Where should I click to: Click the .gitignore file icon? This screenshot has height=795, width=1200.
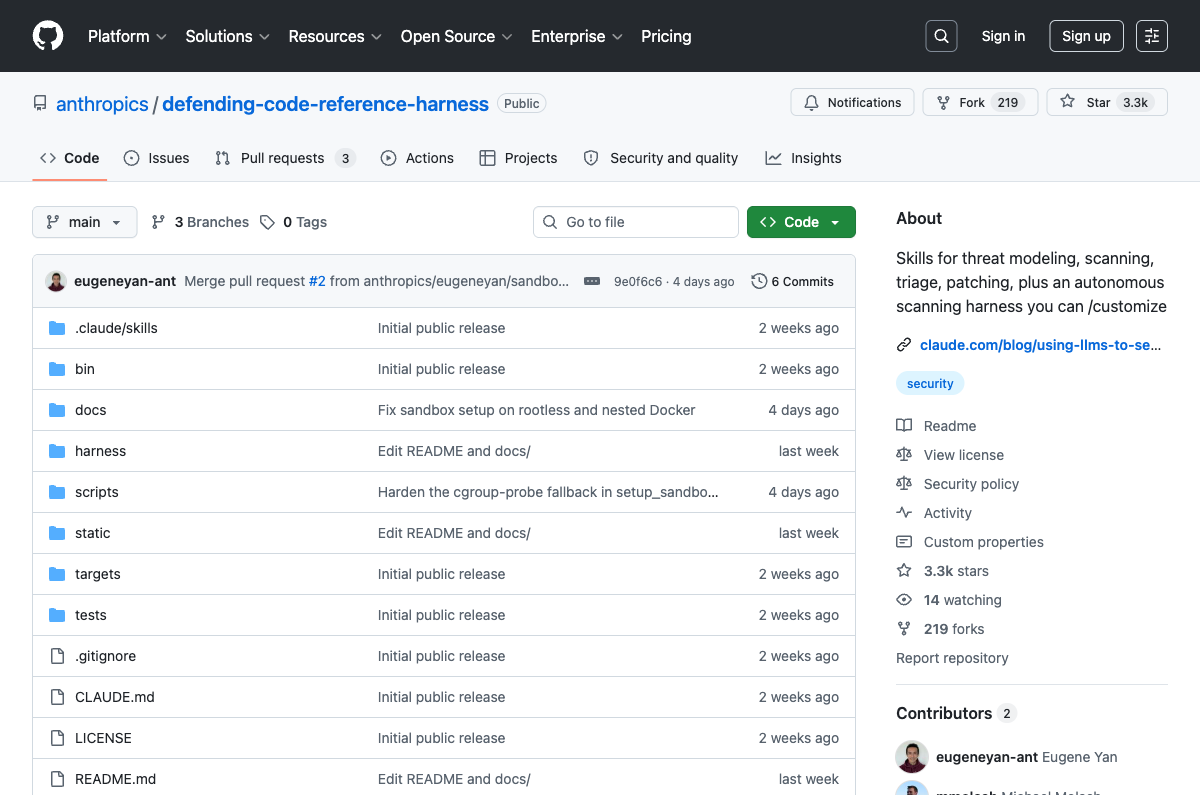point(57,656)
